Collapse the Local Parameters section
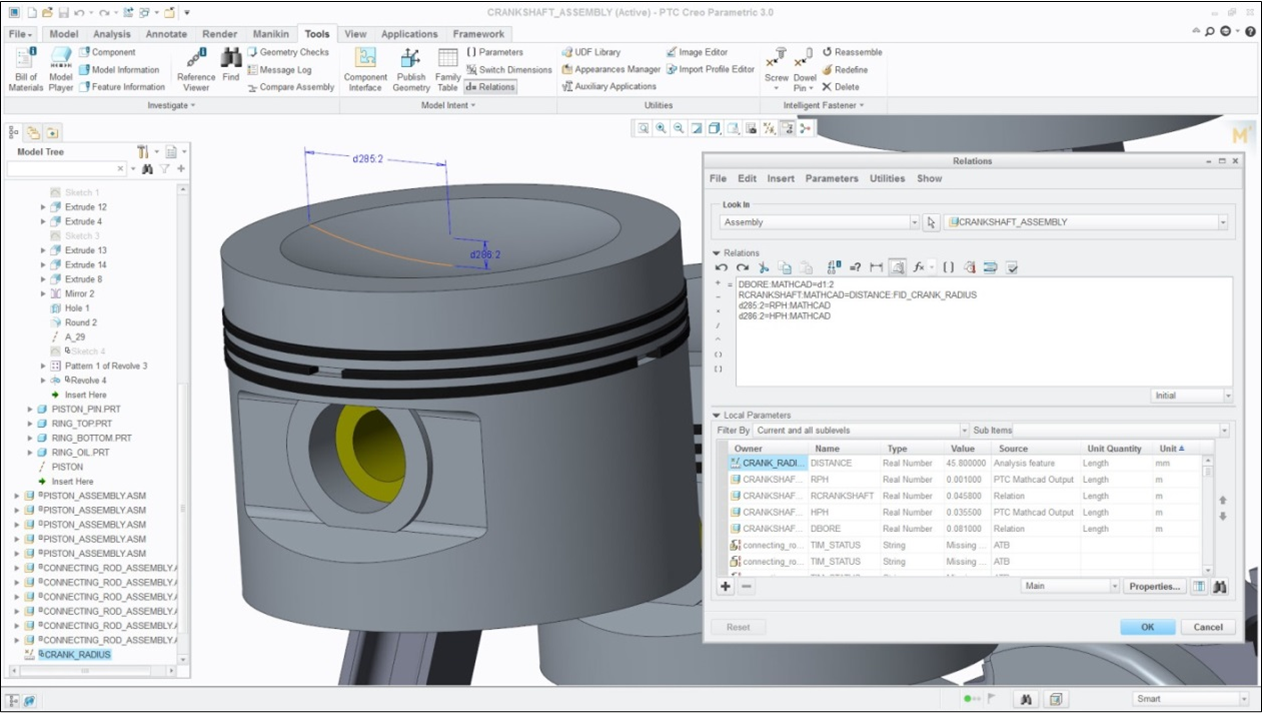This screenshot has width=1262, height=713. pos(716,415)
